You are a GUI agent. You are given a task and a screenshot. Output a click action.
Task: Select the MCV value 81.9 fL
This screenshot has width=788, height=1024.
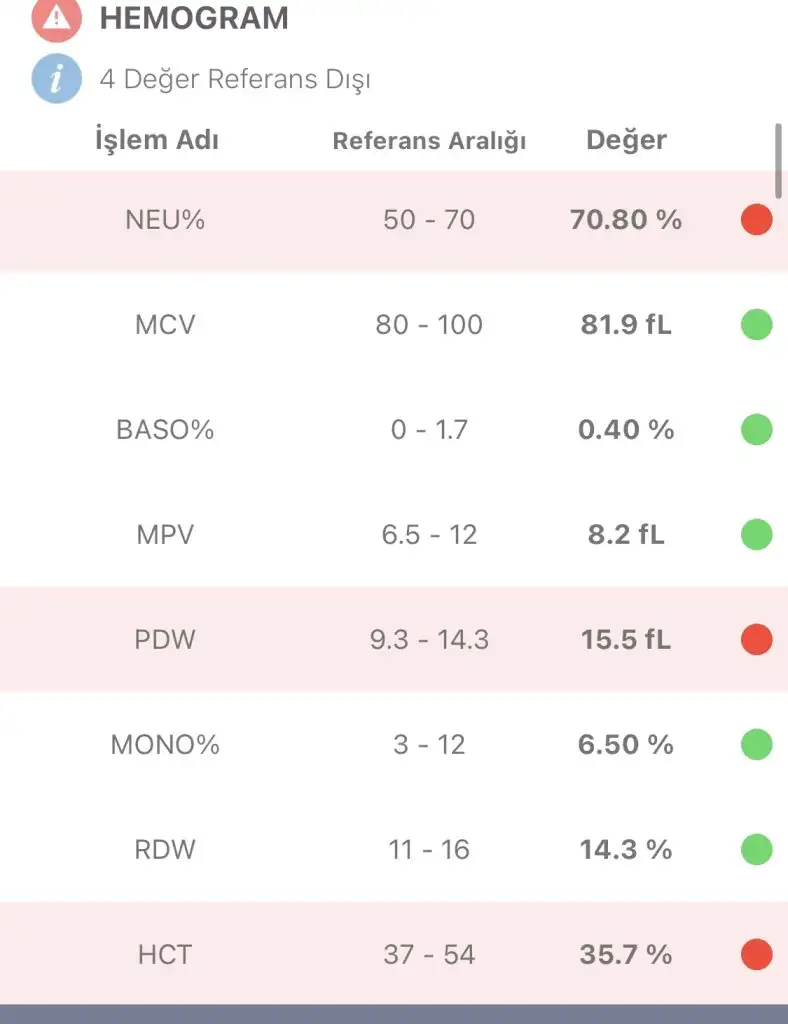coord(626,325)
